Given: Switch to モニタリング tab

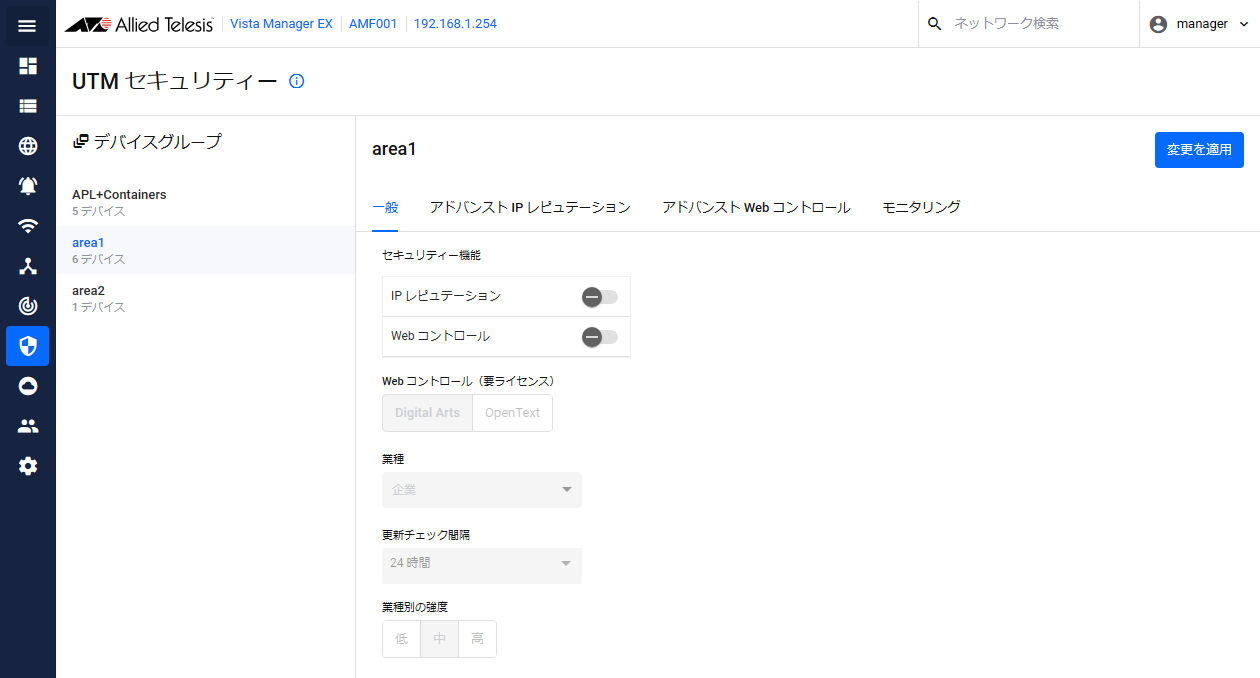Looking at the screenshot, I should (x=921, y=207).
